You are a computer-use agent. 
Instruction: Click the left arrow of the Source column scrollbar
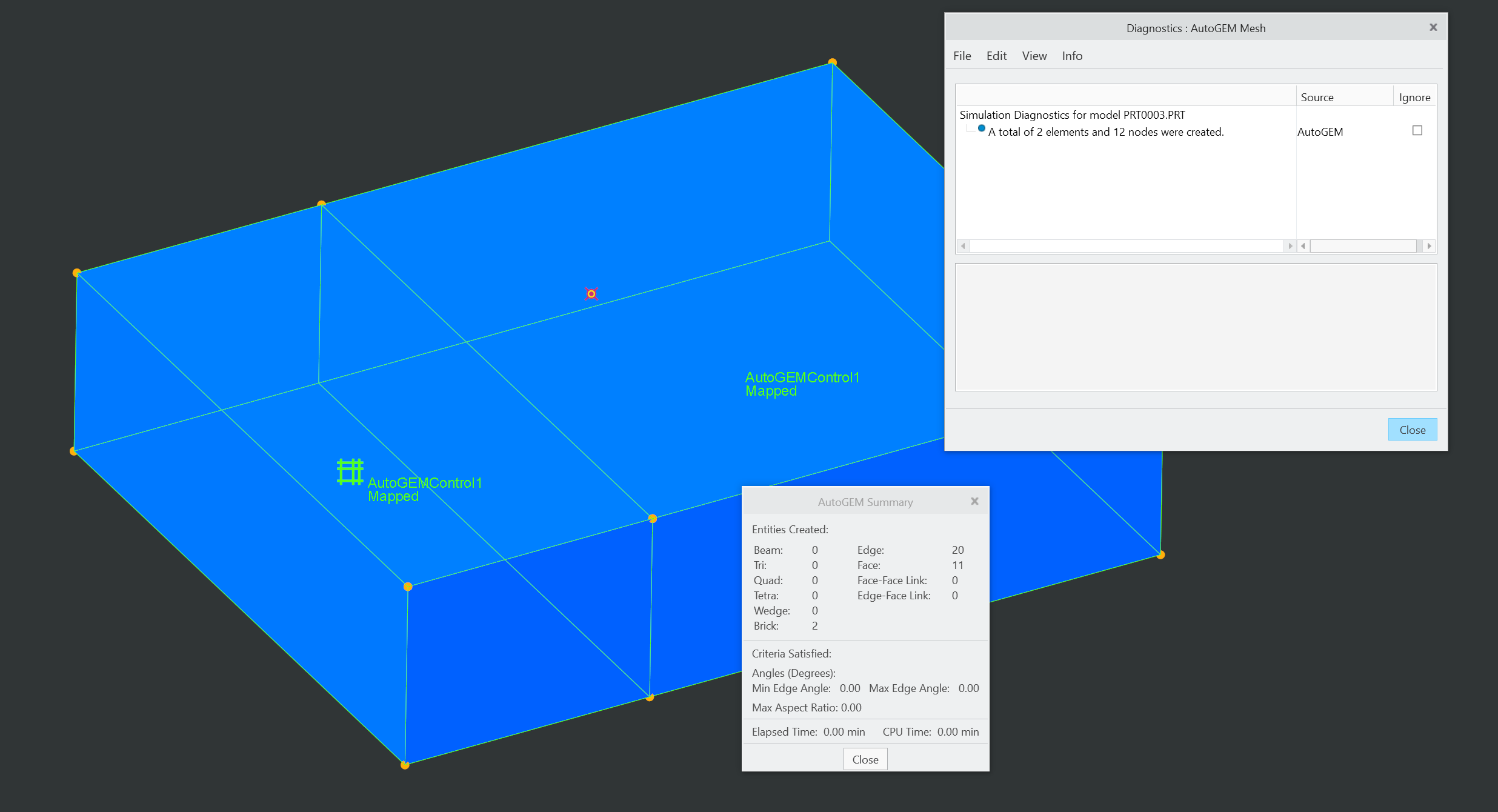1303,245
